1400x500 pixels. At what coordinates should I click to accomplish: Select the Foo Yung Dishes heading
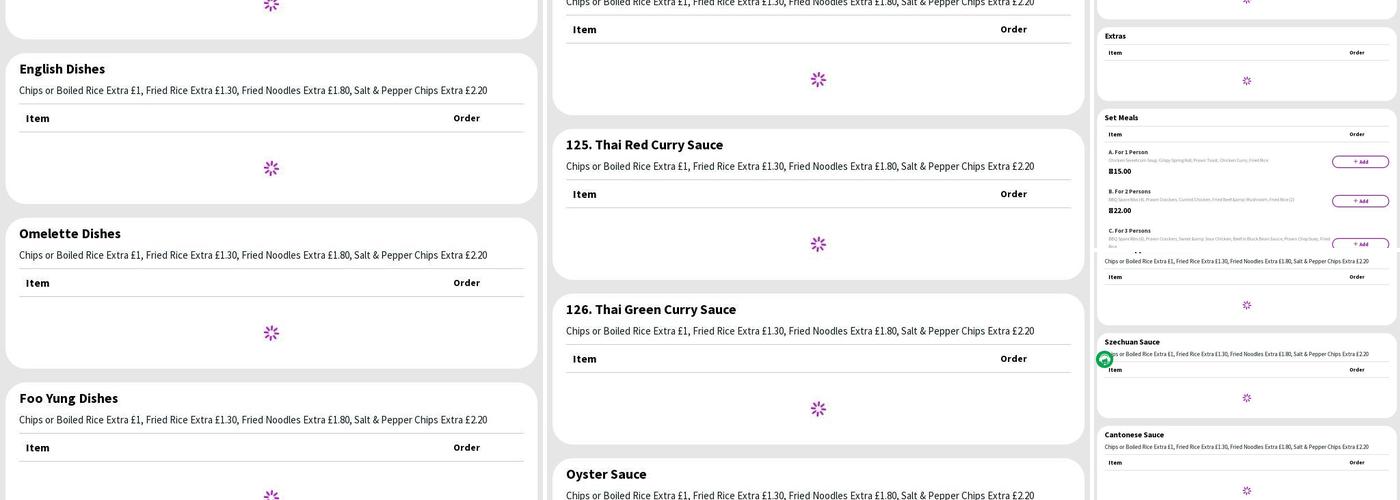tap(68, 399)
